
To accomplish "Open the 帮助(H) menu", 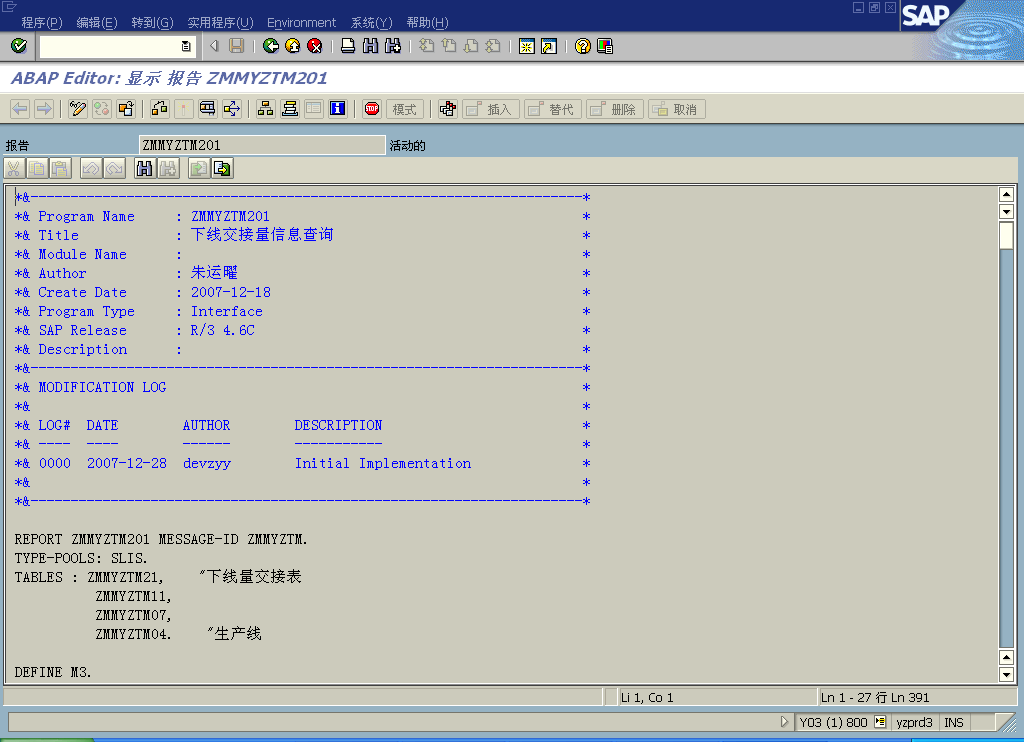I will pos(427,23).
